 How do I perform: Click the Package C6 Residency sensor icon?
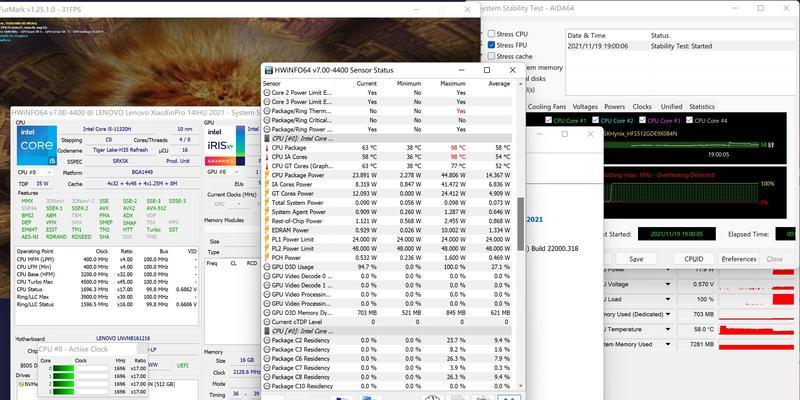pyautogui.click(x=267, y=359)
